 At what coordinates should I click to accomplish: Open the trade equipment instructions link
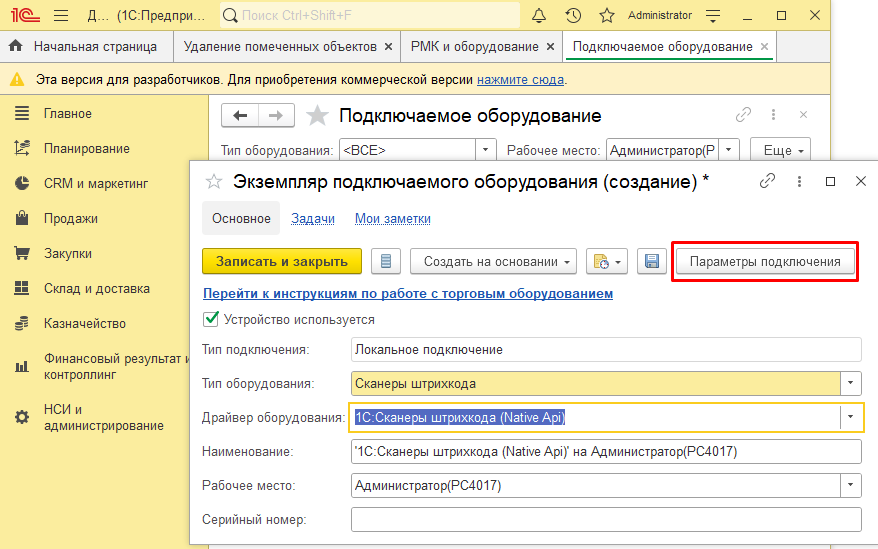(408, 294)
